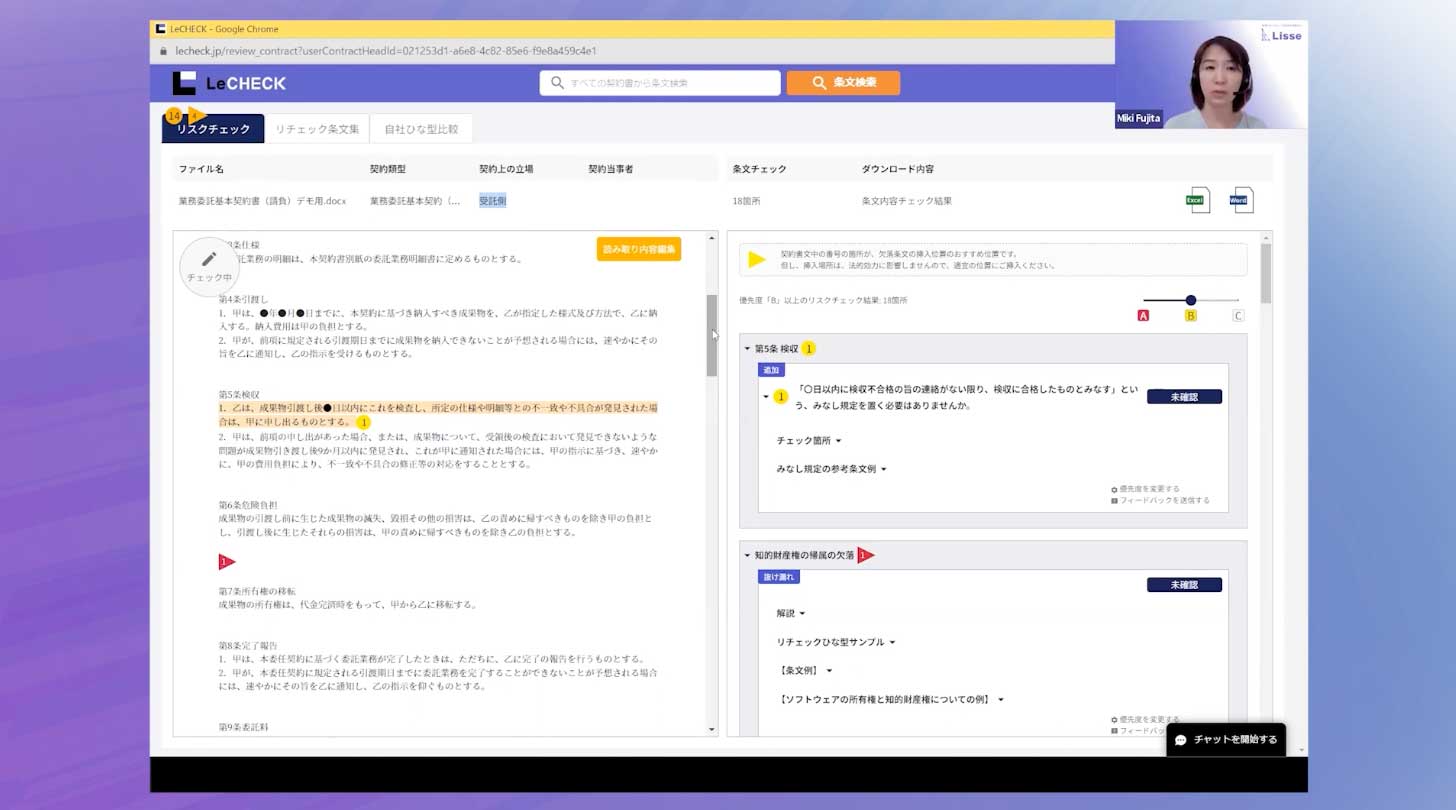
Task: Click the highlighted 受託側 value
Action: pyautogui.click(x=493, y=201)
